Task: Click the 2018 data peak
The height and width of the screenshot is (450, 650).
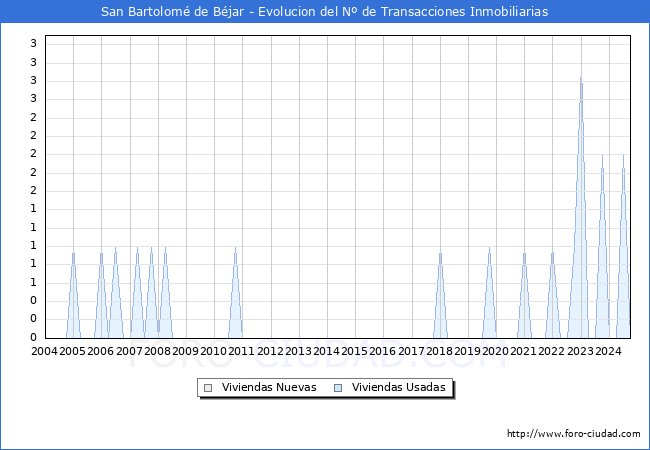Action: pyautogui.click(x=440, y=295)
